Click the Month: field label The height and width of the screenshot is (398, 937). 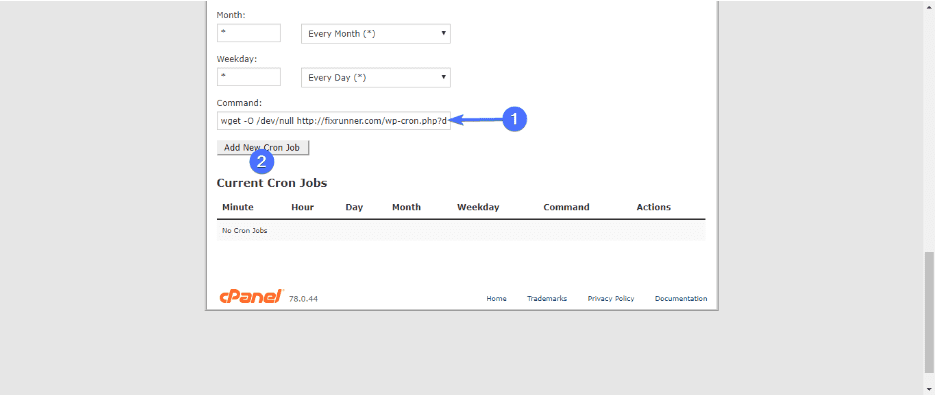point(231,16)
